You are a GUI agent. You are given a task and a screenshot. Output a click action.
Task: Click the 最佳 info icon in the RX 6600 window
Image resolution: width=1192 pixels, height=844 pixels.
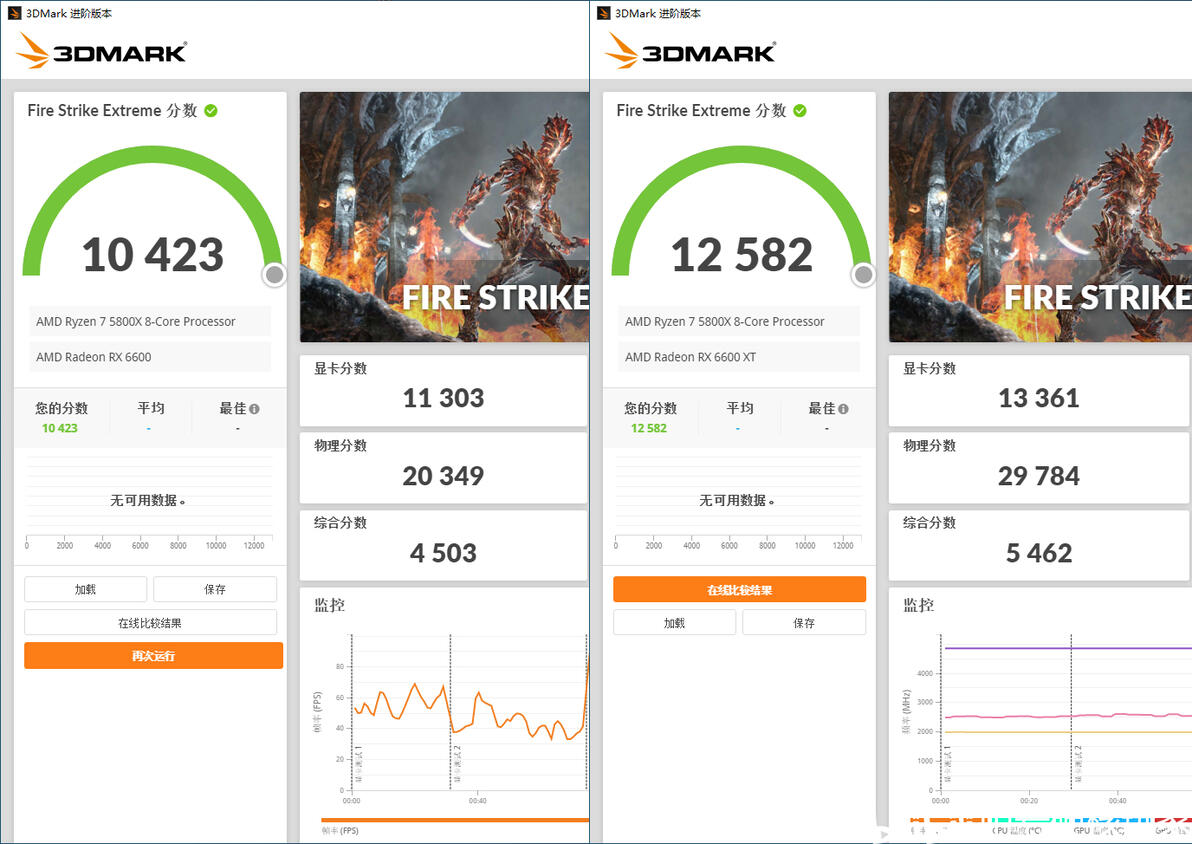coord(254,409)
